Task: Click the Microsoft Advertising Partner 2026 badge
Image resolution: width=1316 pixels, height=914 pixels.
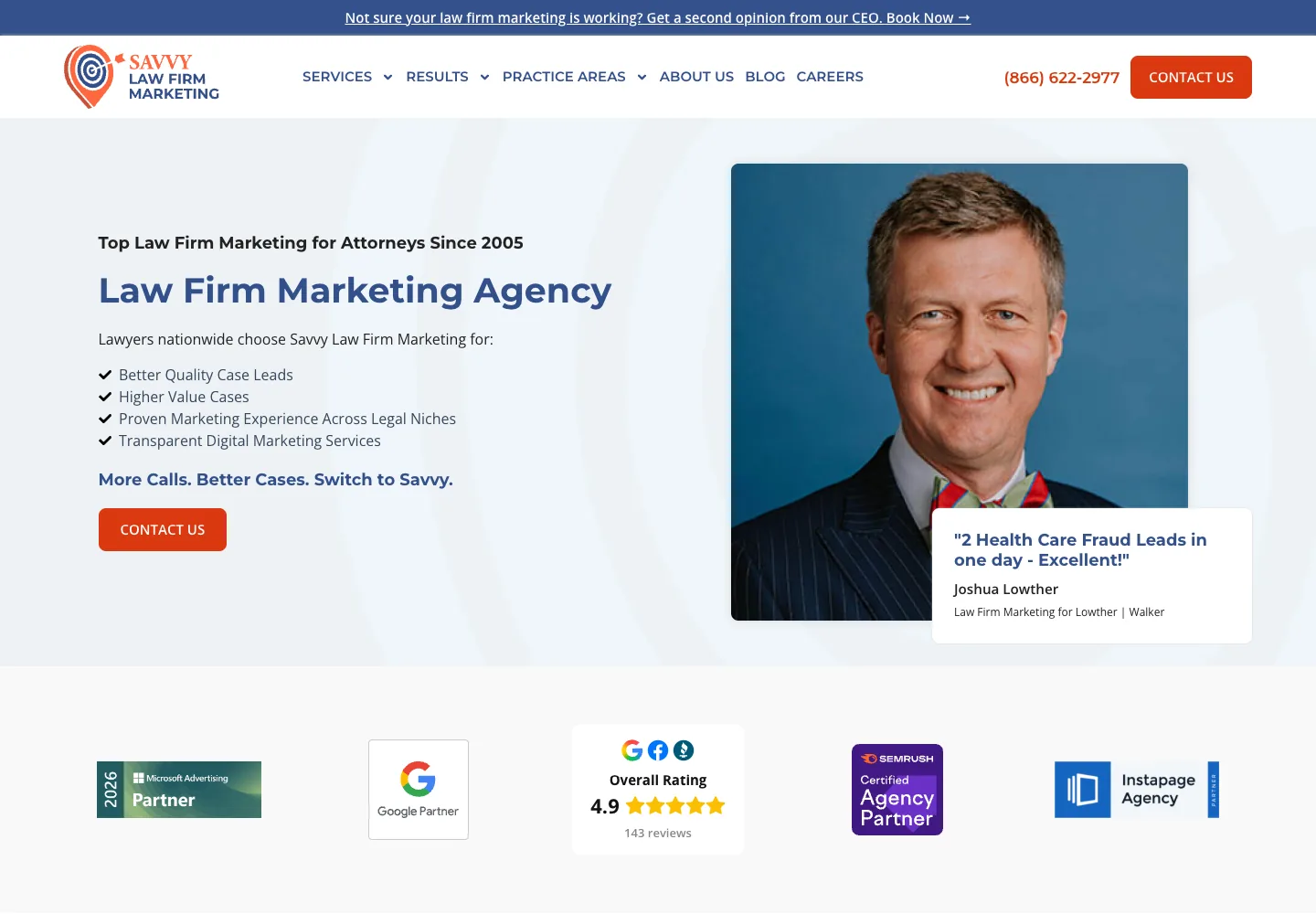Action: pos(179,790)
